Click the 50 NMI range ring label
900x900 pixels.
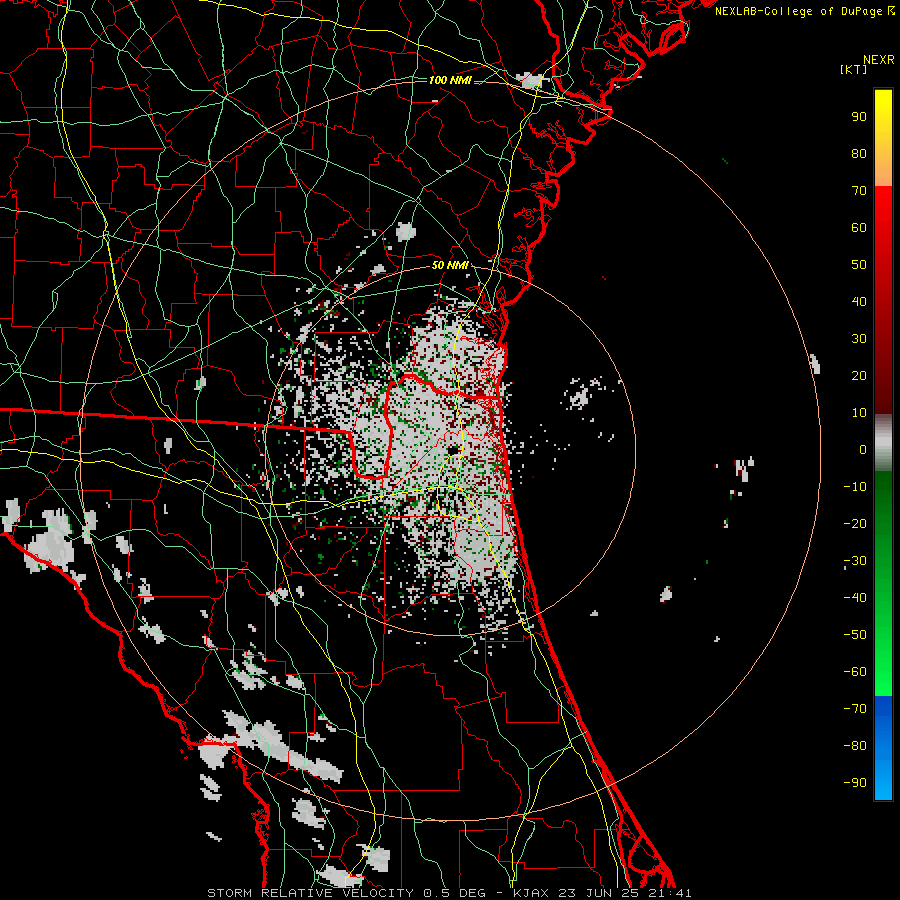[450, 265]
